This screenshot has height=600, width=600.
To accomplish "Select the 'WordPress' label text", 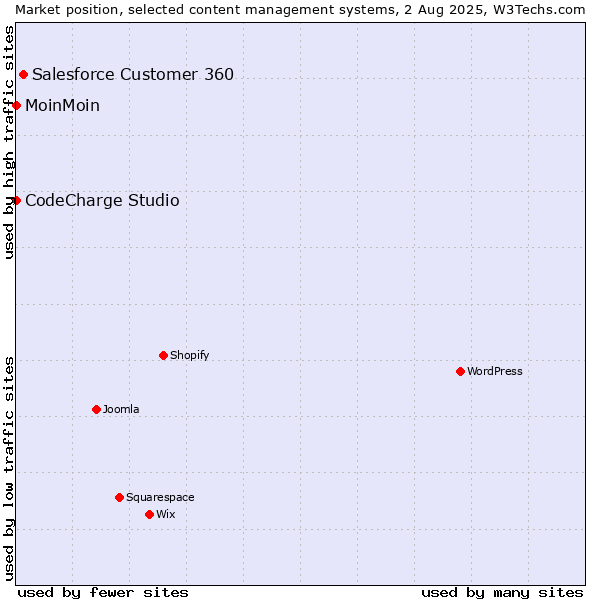I will click(x=494, y=371).
